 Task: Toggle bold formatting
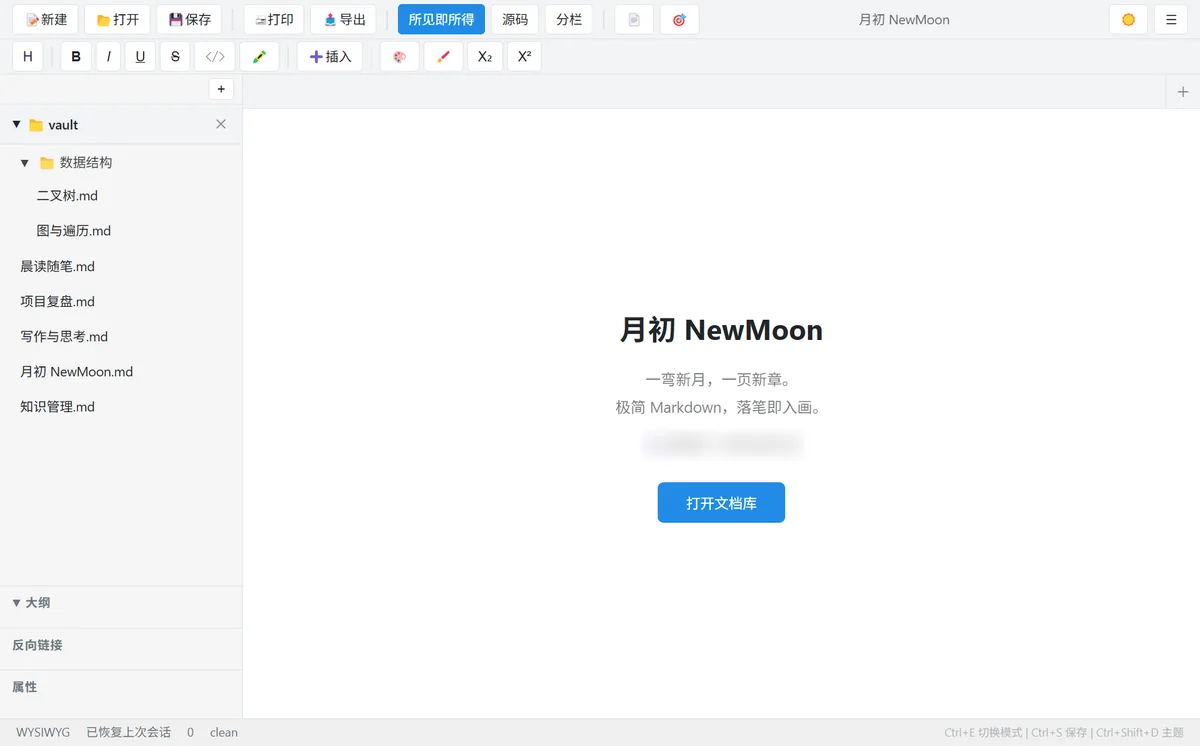tap(76, 56)
